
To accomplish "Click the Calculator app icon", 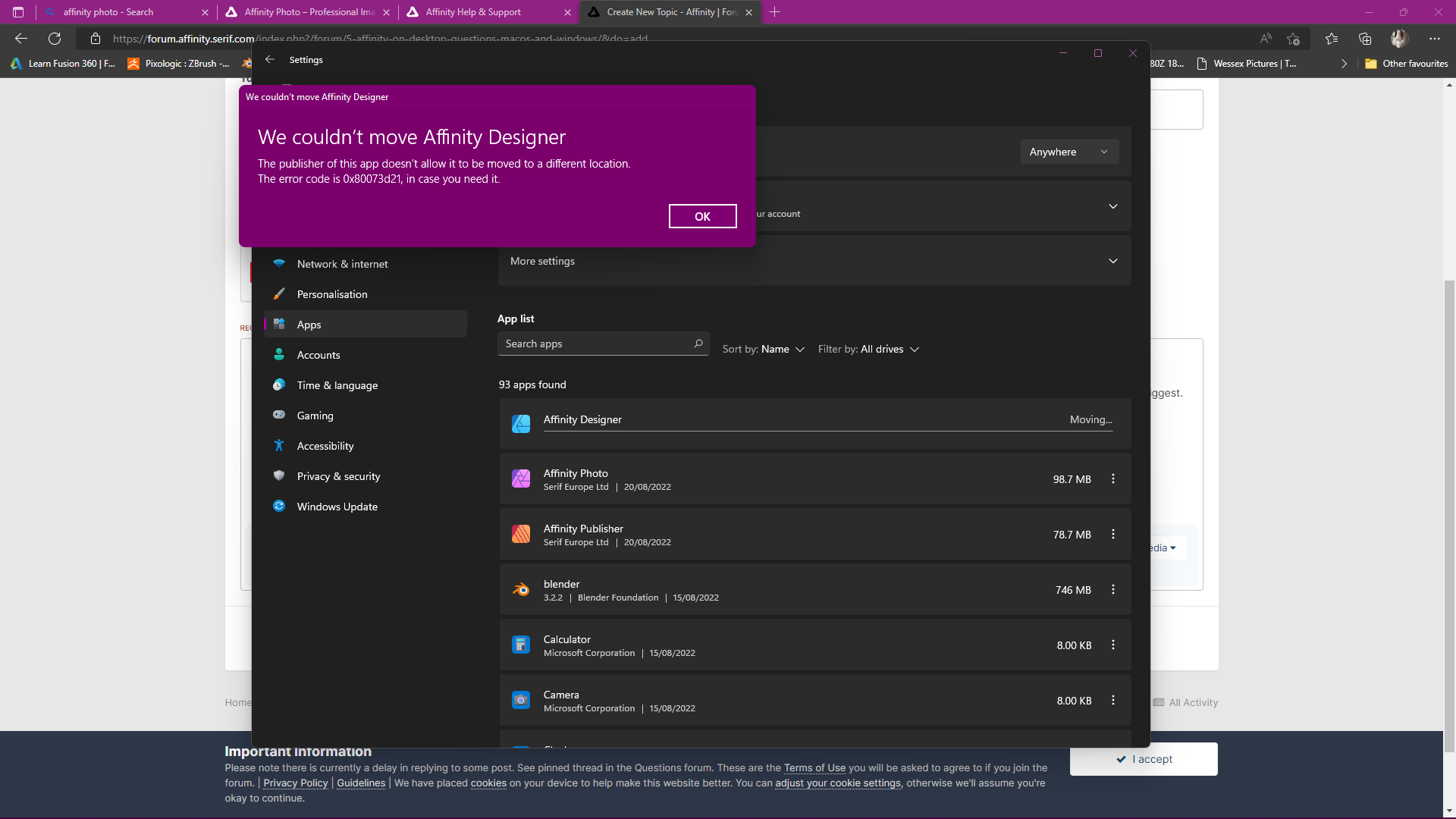I will [521, 645].
